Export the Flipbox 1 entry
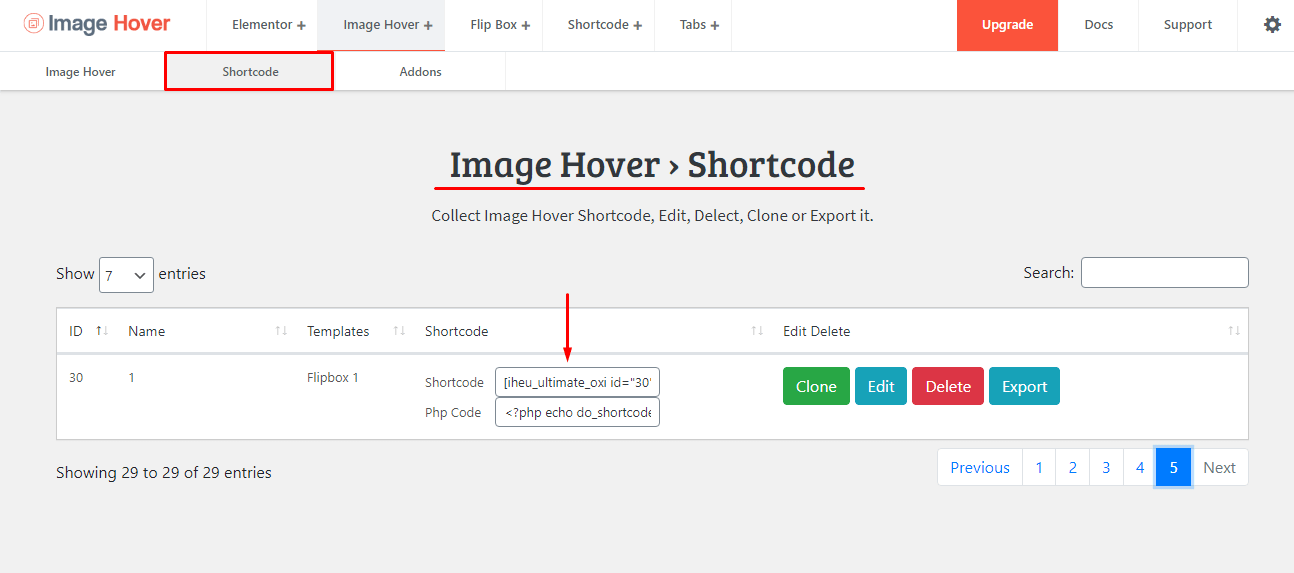 [1024, 386]
